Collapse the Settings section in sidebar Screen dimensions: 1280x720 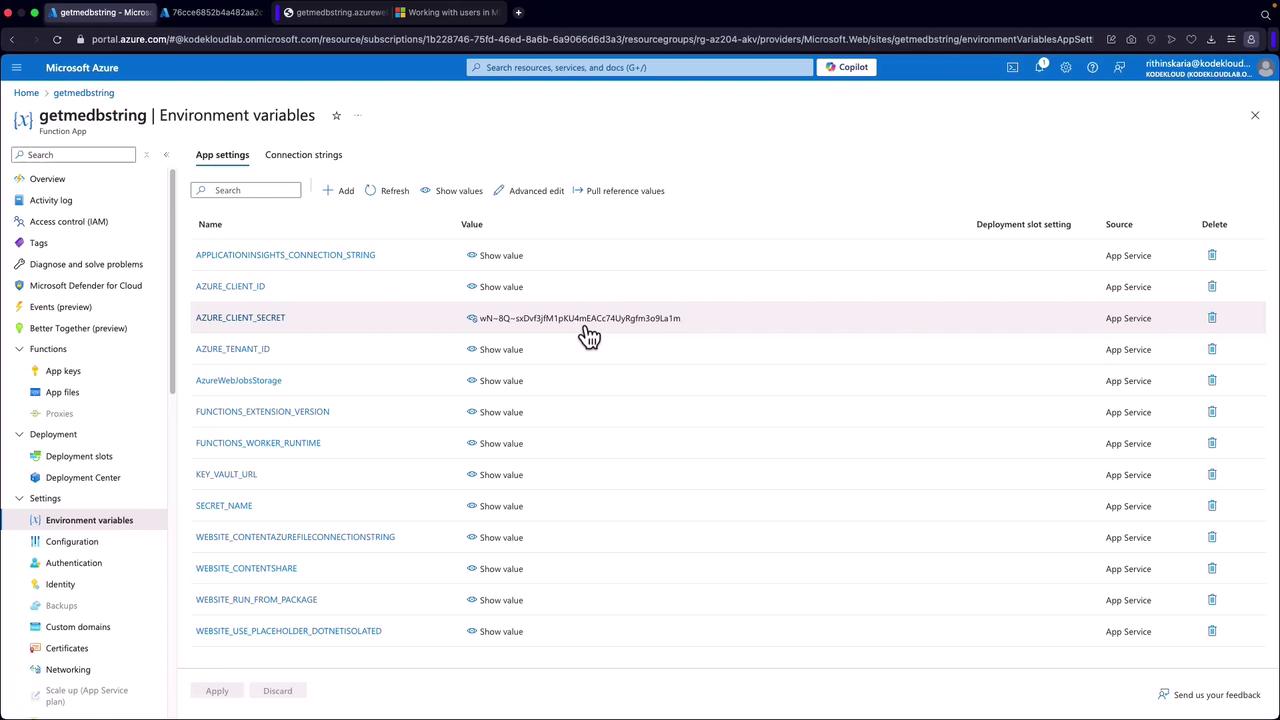(x=19, y=499)
